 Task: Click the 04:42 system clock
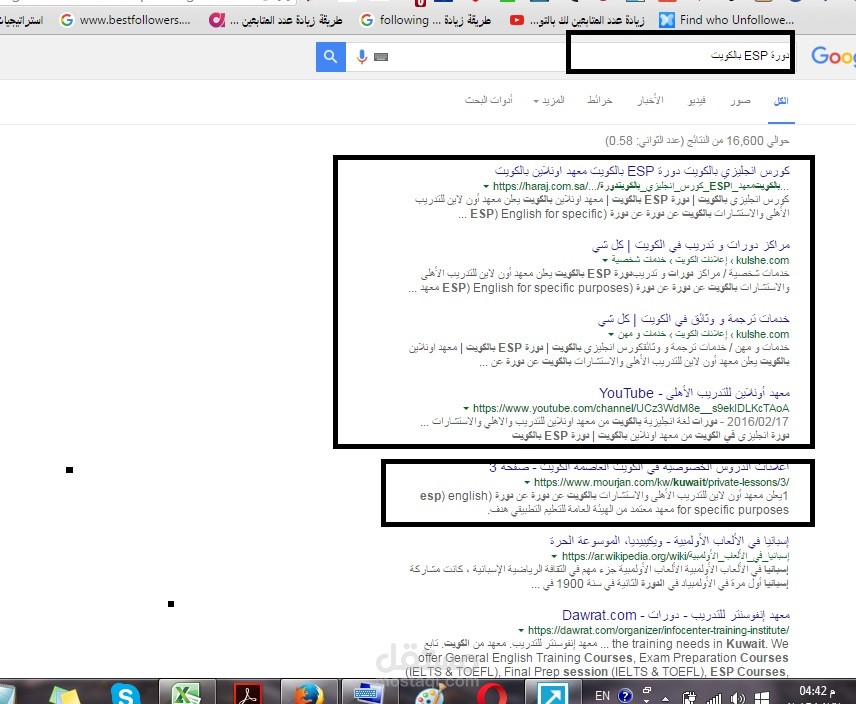817,691
